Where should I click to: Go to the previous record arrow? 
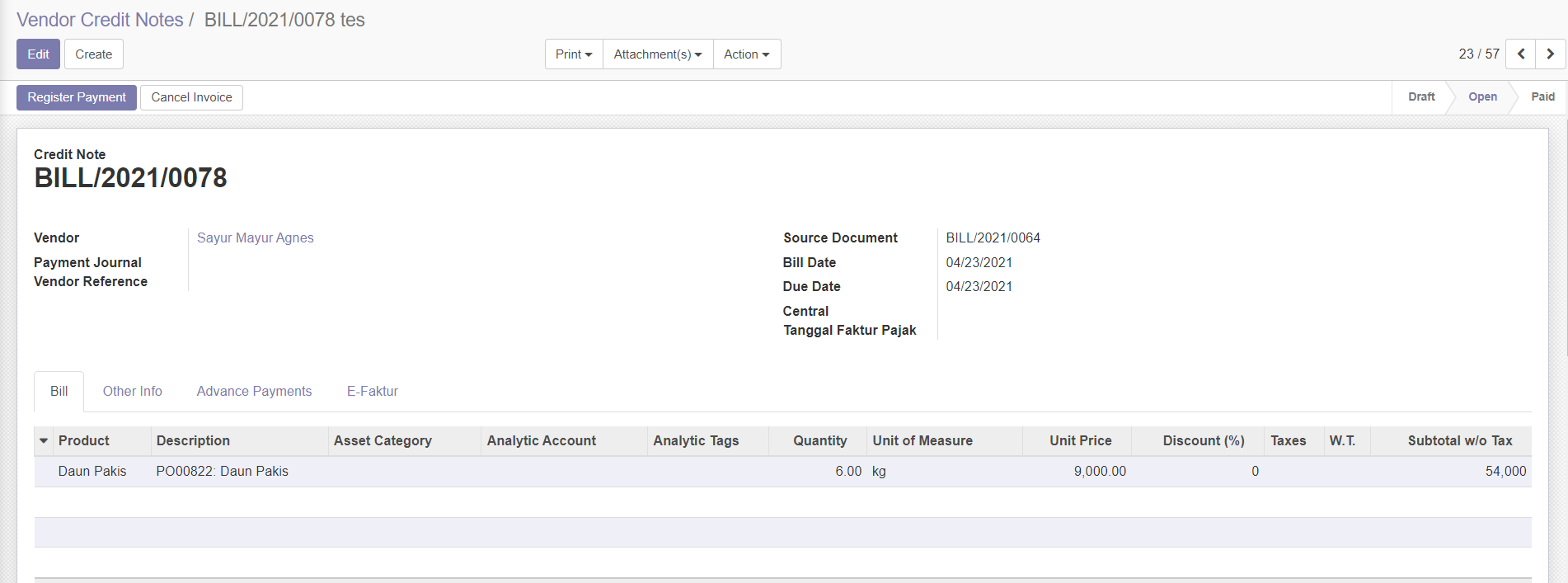point(1520,54)
